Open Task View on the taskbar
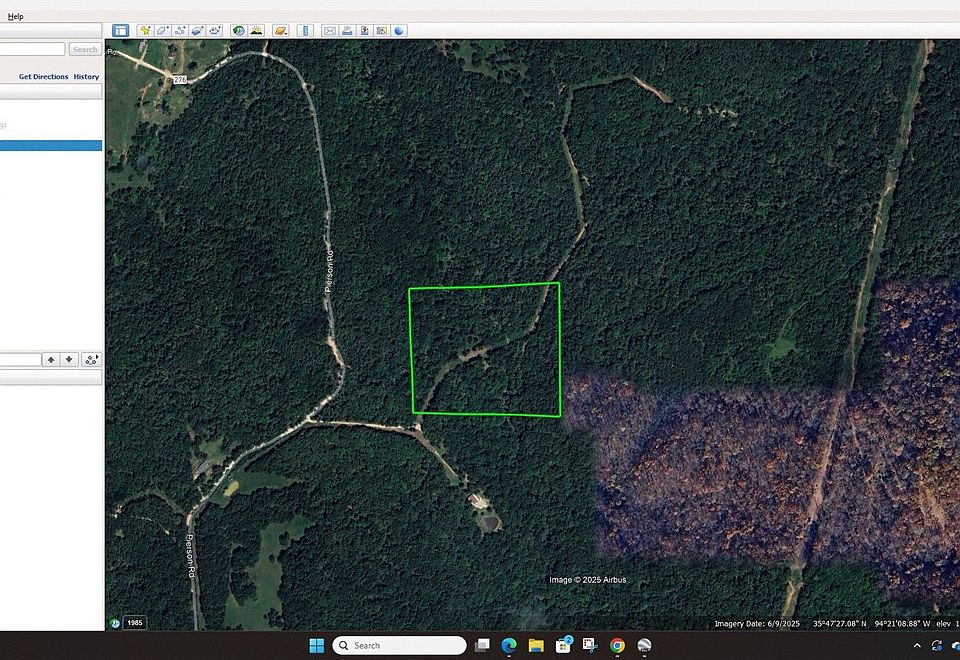The height and width of the screenshot is (660, 960). tap(482, 645)
